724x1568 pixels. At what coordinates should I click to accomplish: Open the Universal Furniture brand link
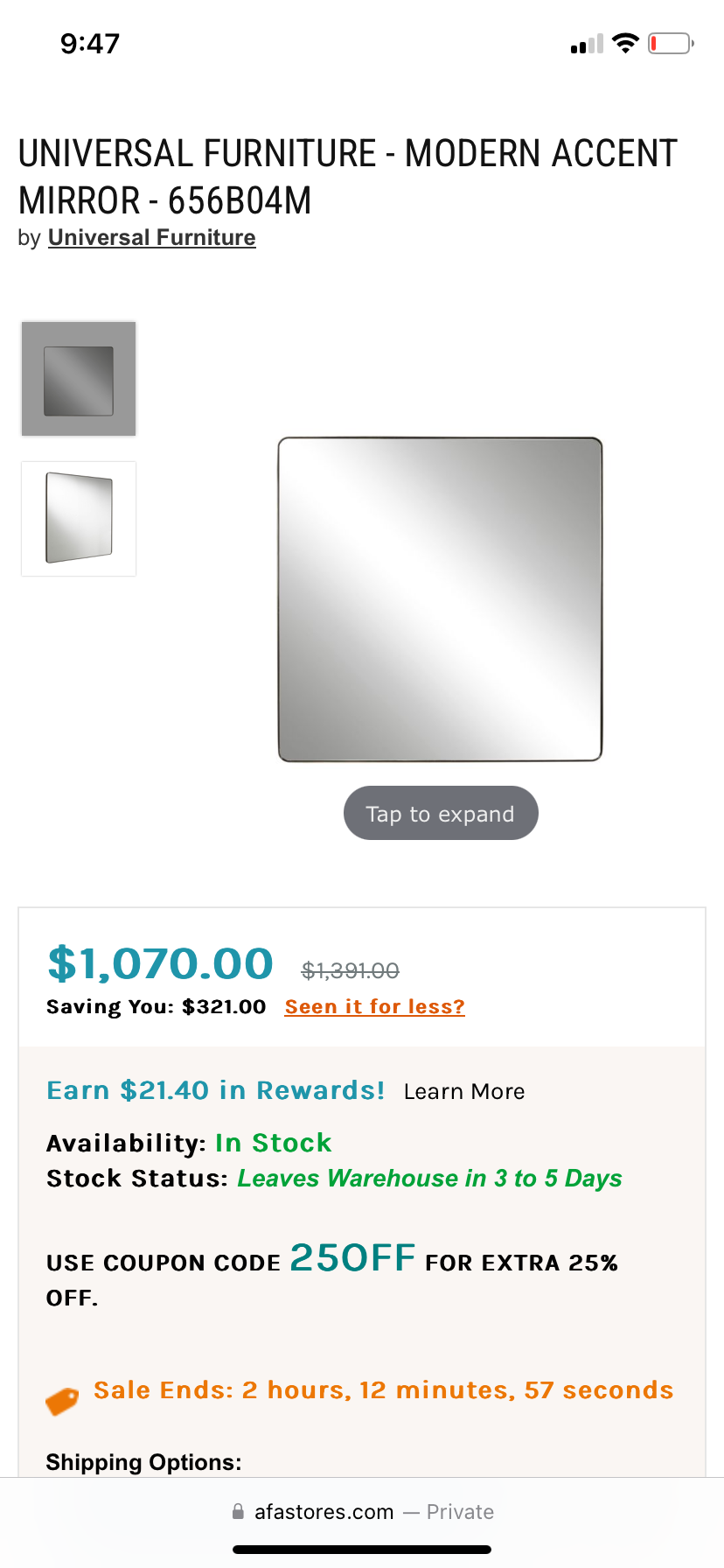coord(151,237)
